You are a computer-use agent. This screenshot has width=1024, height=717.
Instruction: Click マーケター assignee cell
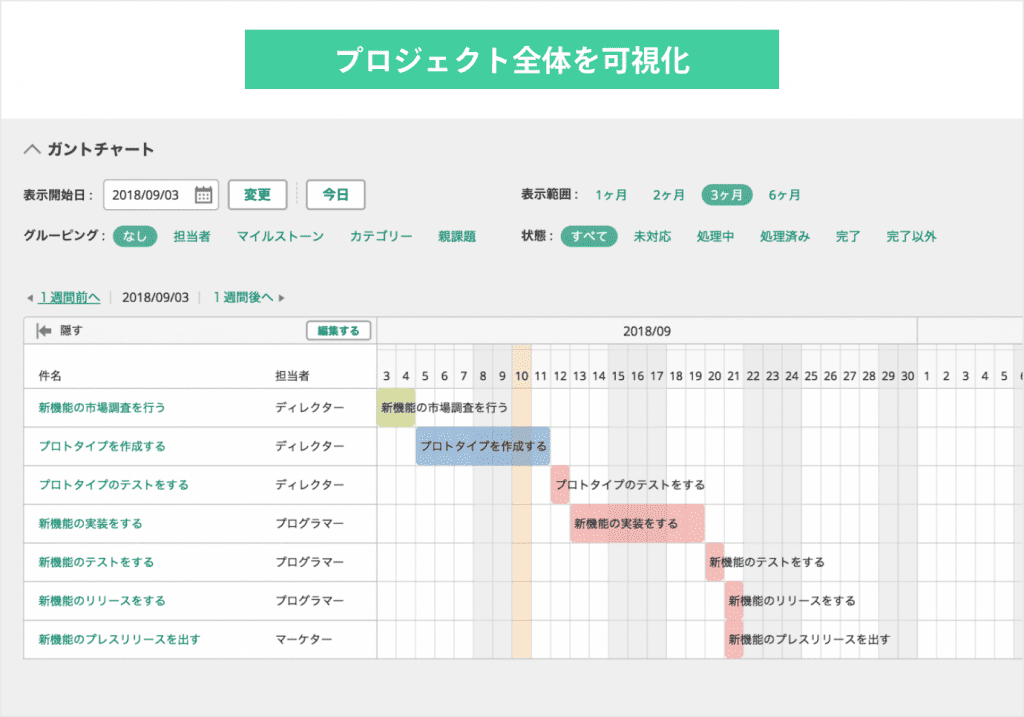point(304,639)
